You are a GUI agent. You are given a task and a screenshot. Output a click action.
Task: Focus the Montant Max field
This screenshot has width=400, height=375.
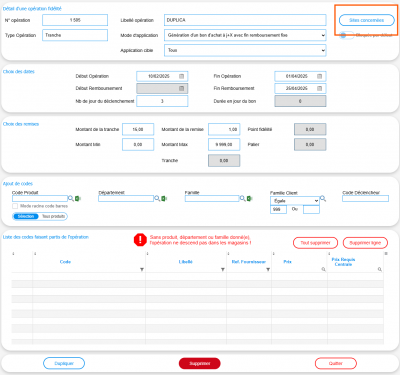224,144
